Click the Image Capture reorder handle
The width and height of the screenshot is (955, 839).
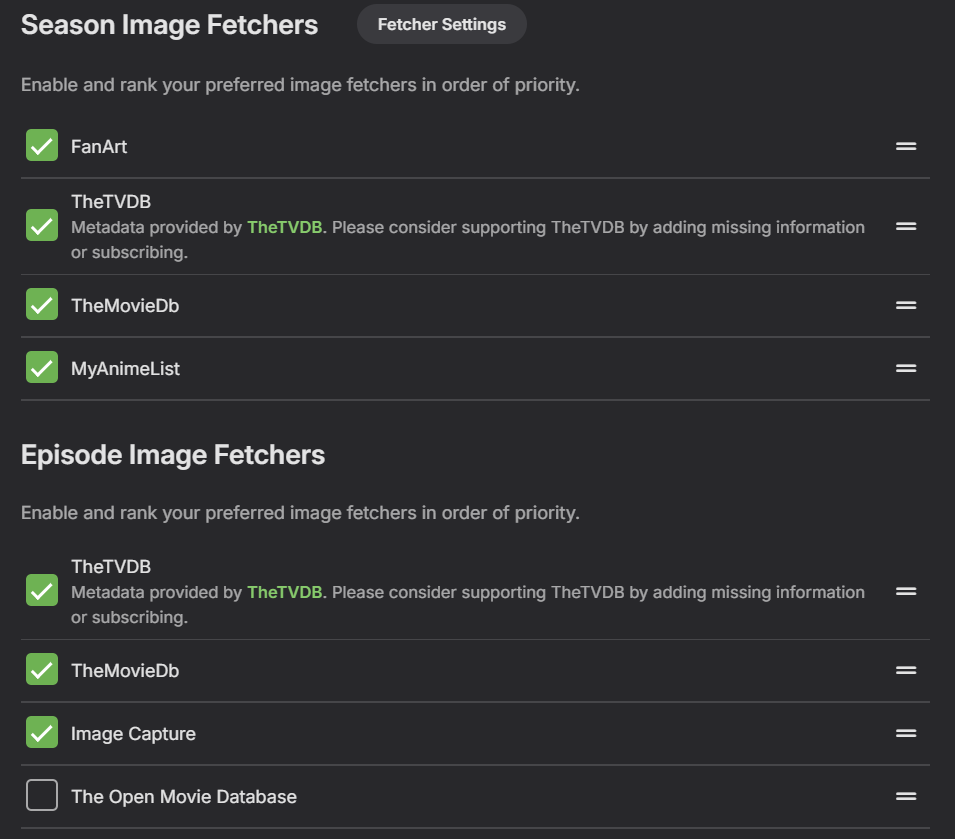tap(906, 733)
